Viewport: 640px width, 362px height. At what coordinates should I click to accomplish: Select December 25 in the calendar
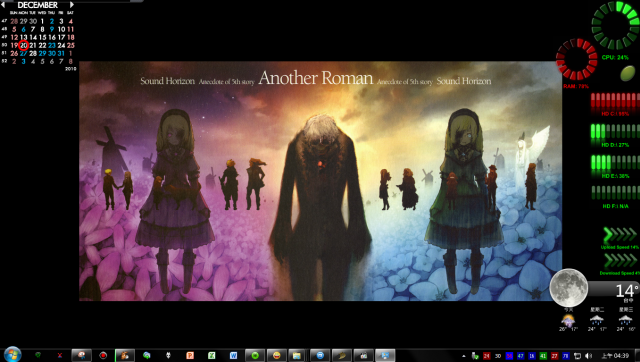(71, 45)
